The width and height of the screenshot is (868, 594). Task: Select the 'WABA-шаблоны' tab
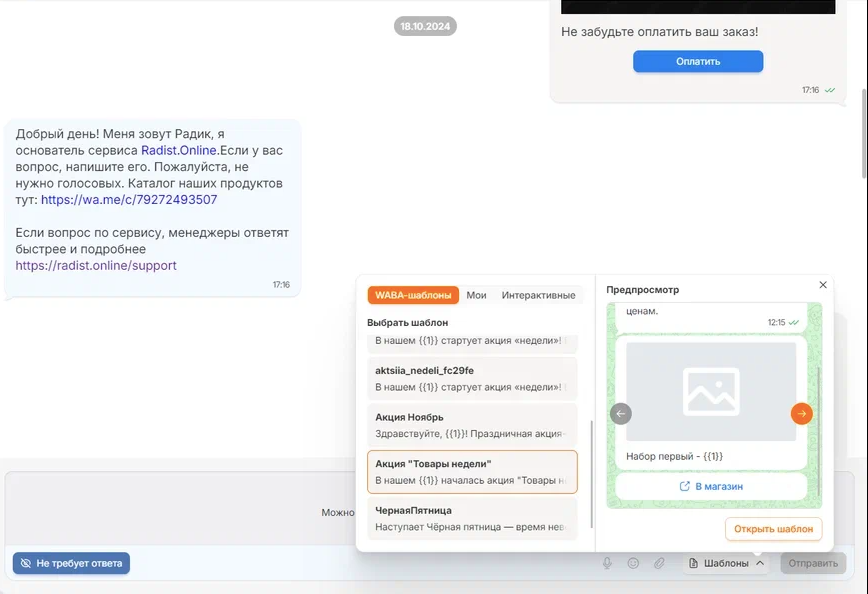point(413,295)
